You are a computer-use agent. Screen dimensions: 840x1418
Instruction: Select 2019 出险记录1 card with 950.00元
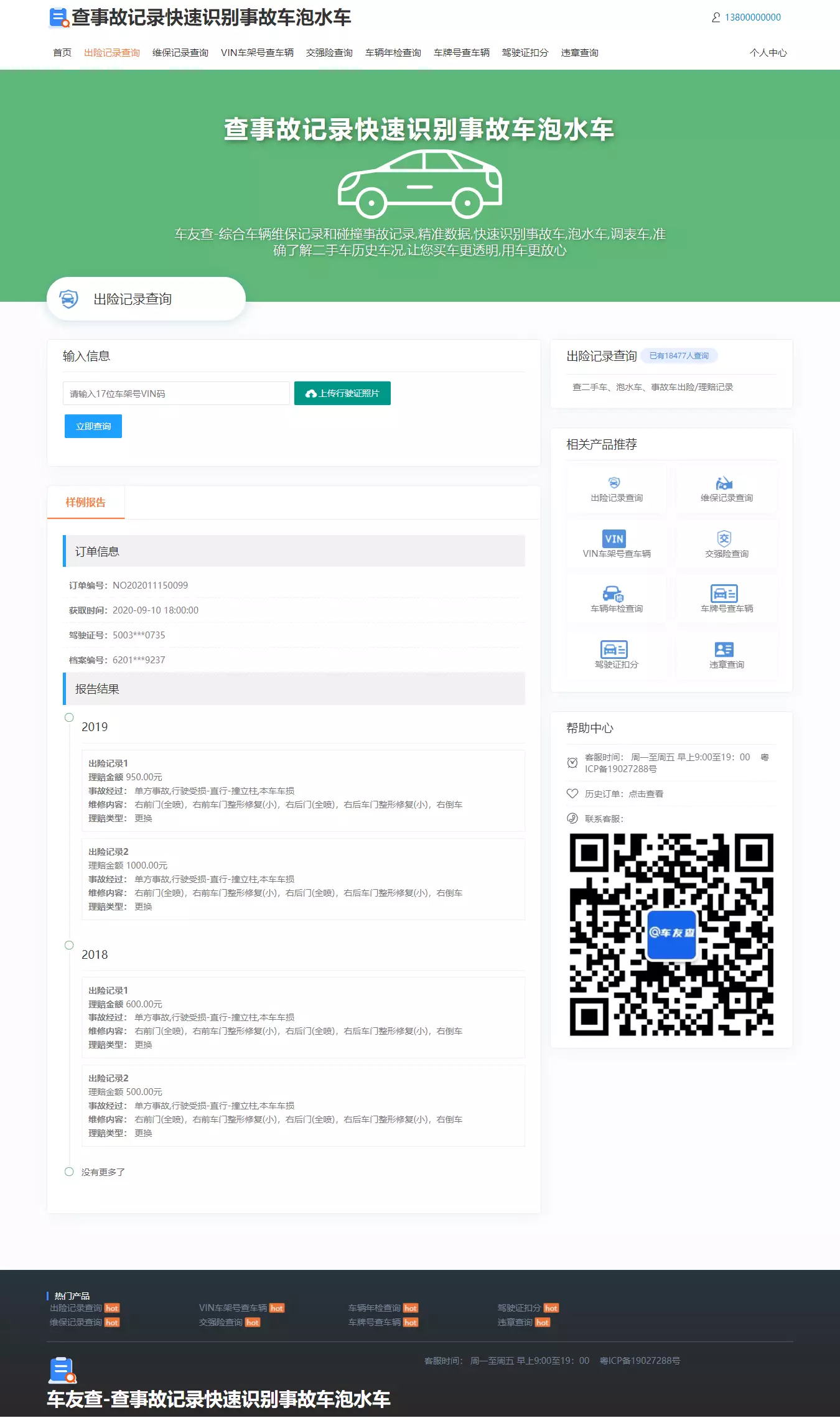(303, 791)
